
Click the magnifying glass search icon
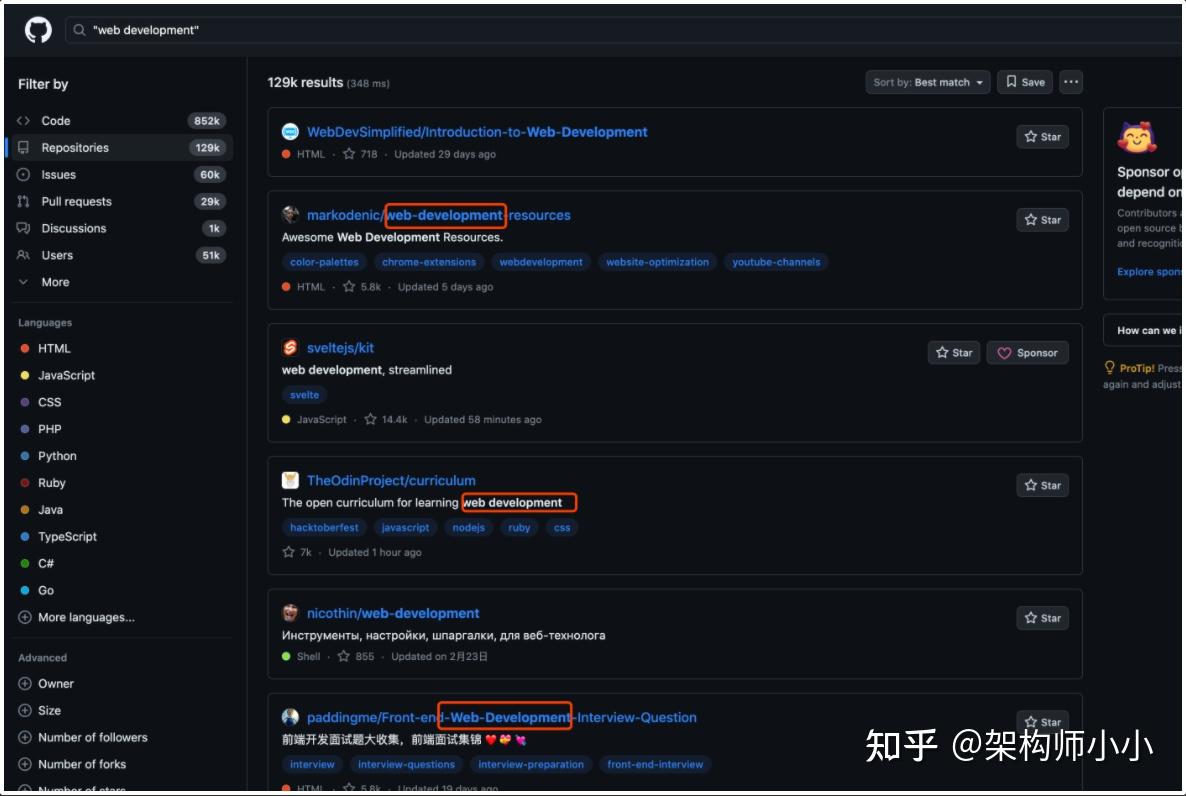(79, 30)
